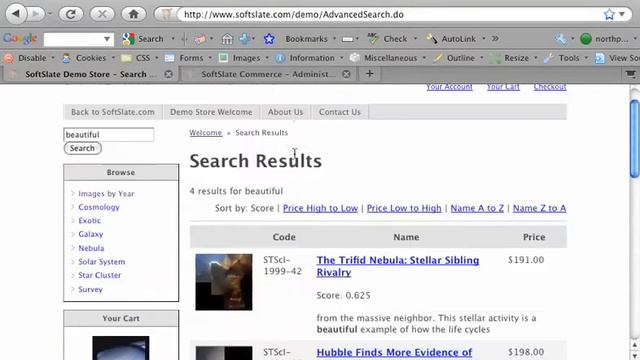This screenshot has height=360, width=640.
Task: Expand the Resize dropdown menu
Action: [x=536, y=58]
